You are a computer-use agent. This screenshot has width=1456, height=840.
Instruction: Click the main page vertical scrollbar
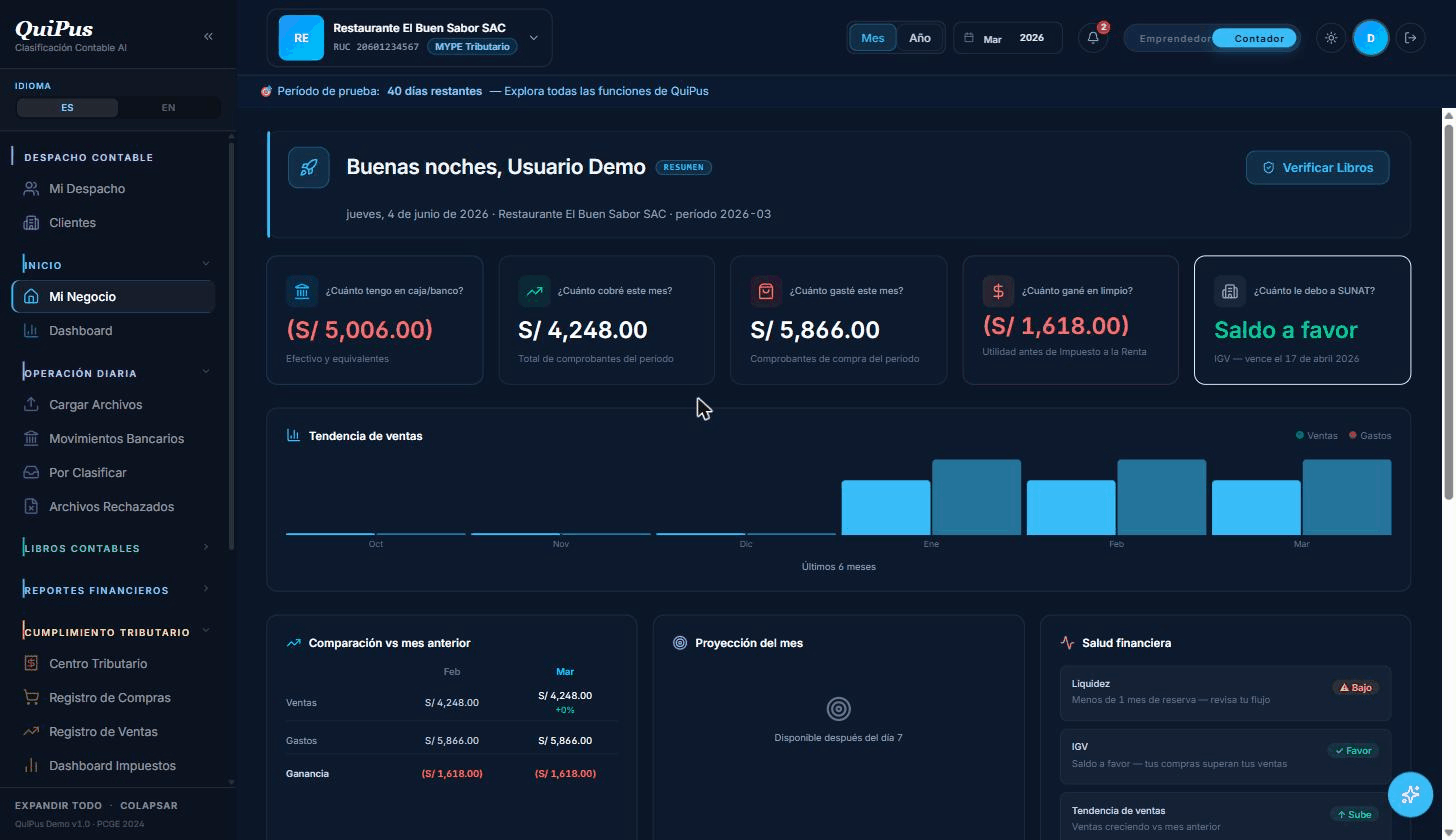point(1448,310)
